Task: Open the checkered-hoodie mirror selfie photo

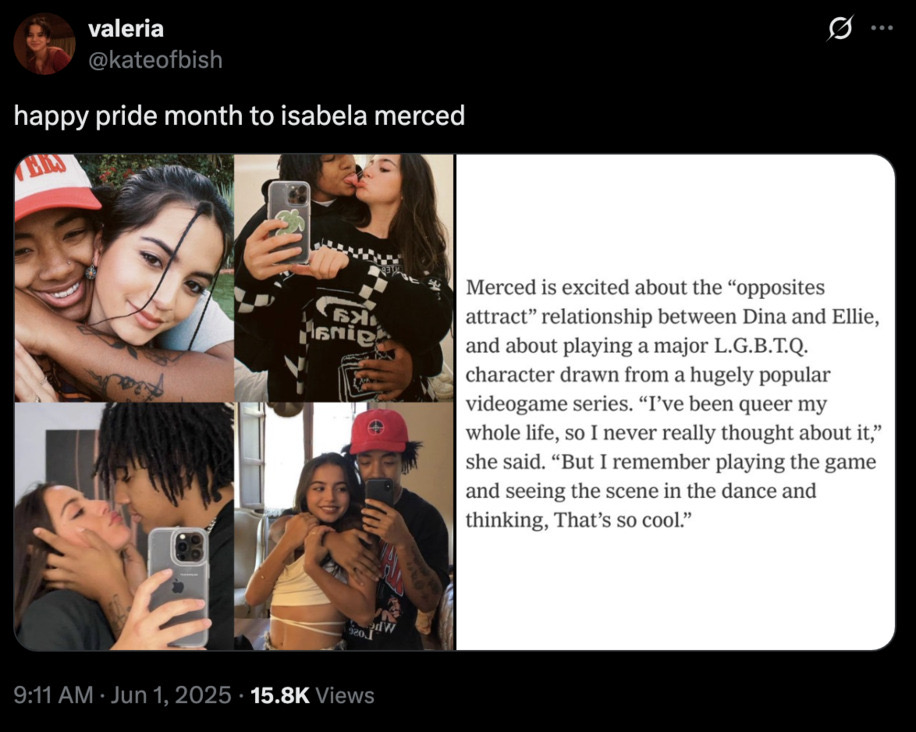Action: (x=344, y=277)
